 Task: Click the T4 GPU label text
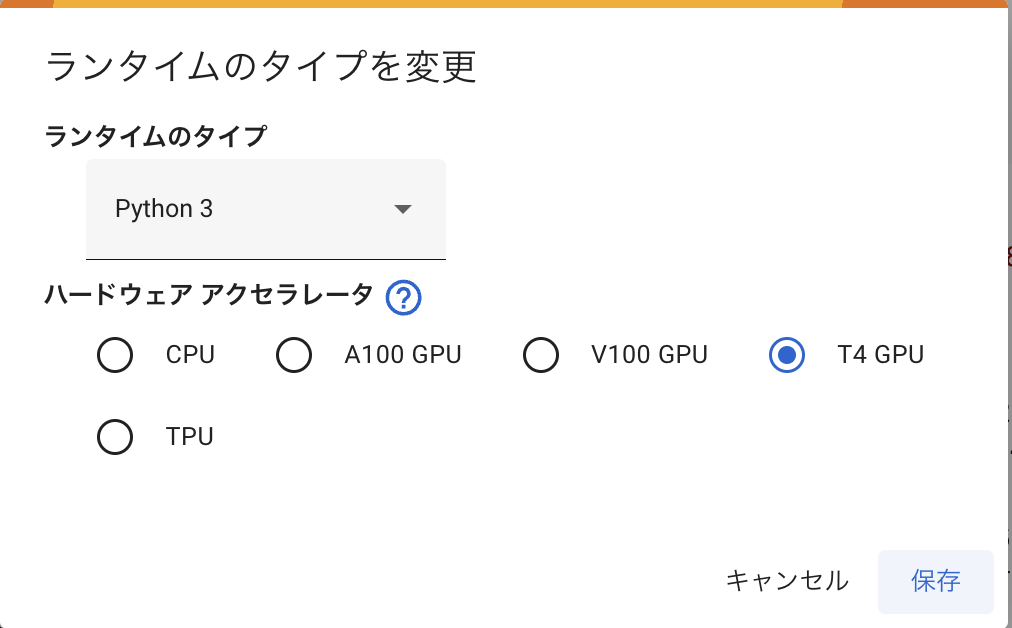click(880, 355)
